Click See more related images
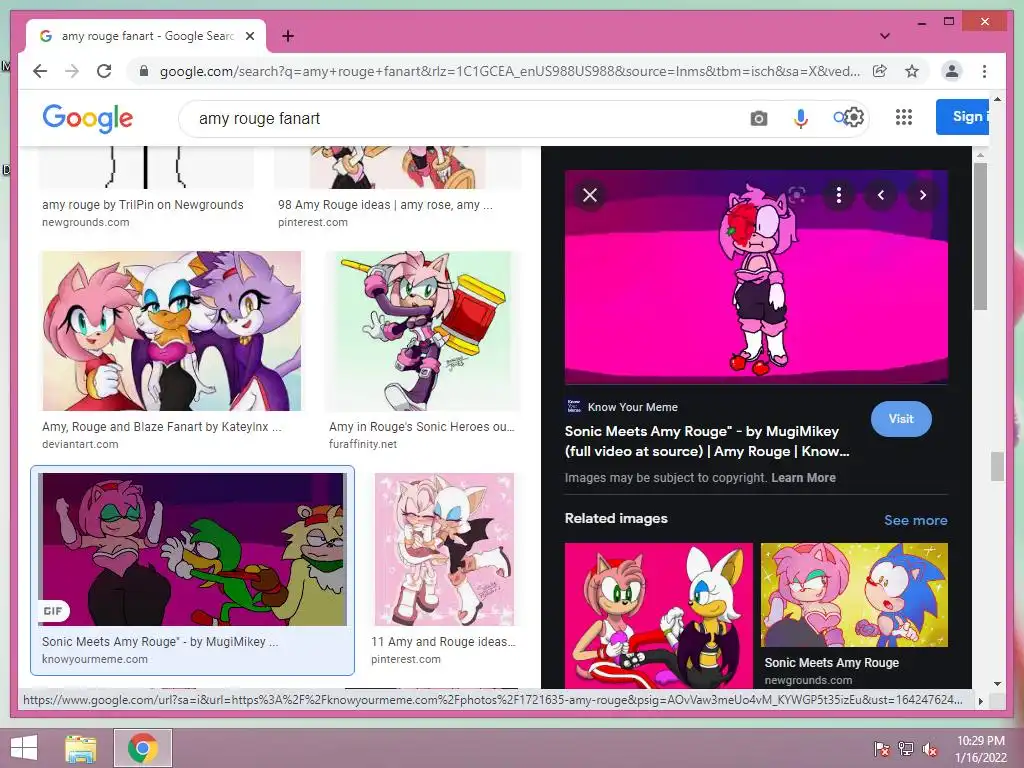This screenshot has width=1024, height=768. point(916,520)
